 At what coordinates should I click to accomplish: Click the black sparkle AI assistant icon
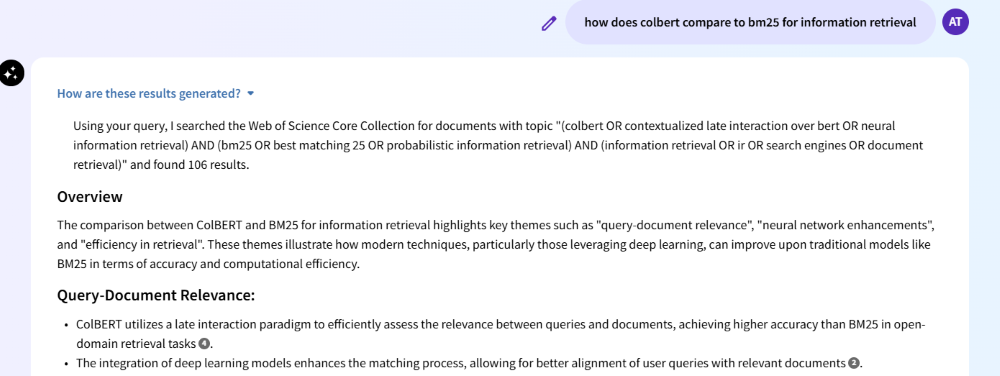click(11, 73)
